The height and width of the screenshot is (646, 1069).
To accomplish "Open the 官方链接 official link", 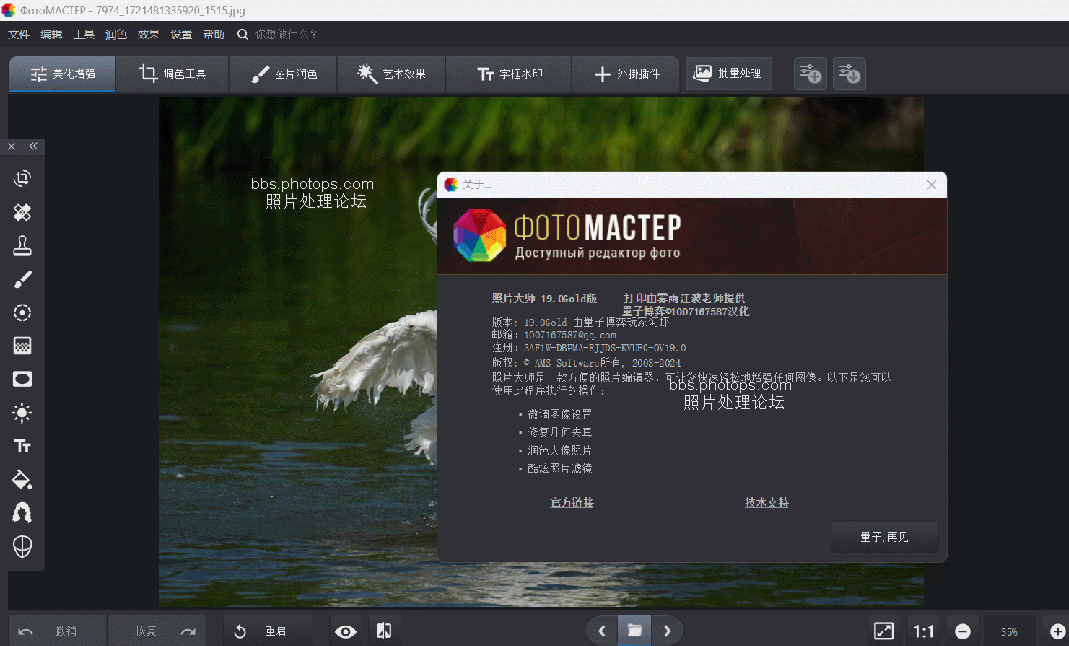I will tap(572, 502).
